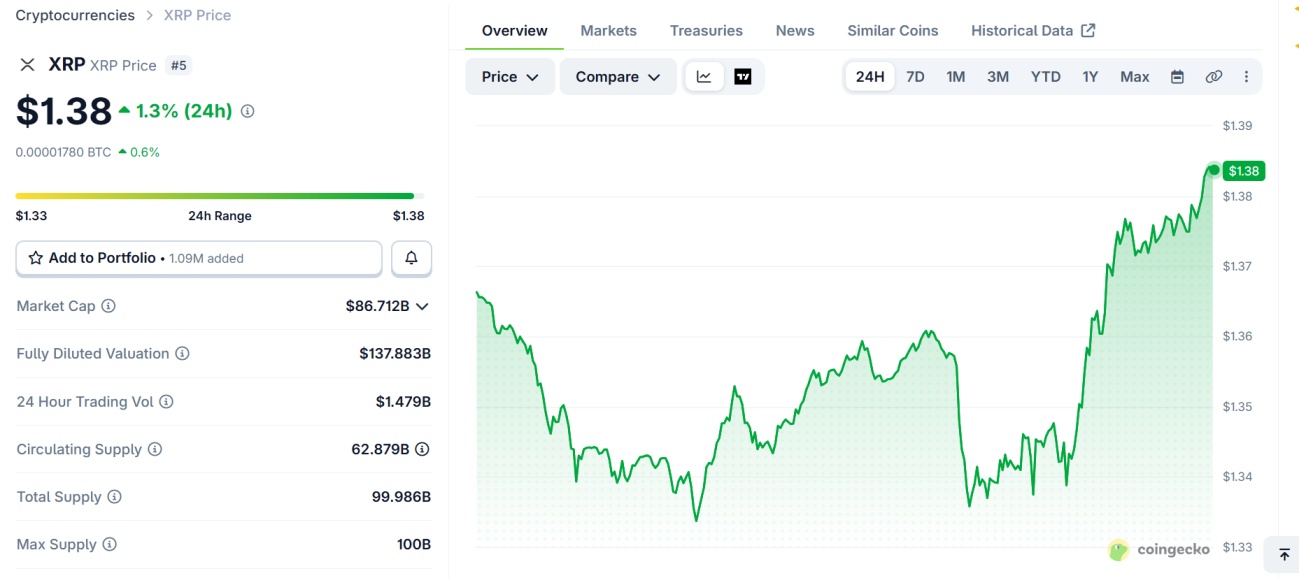This screenshot has width=1299, height=578.
Task: Open the calendar date range picker
Action: (x=1178, y=77)
